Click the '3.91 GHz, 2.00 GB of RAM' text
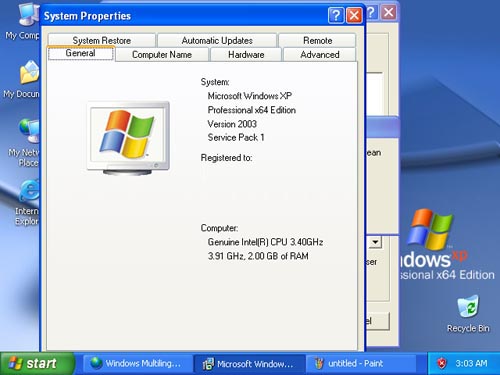This screenshot has height=375, width=500. coord(258,256)
